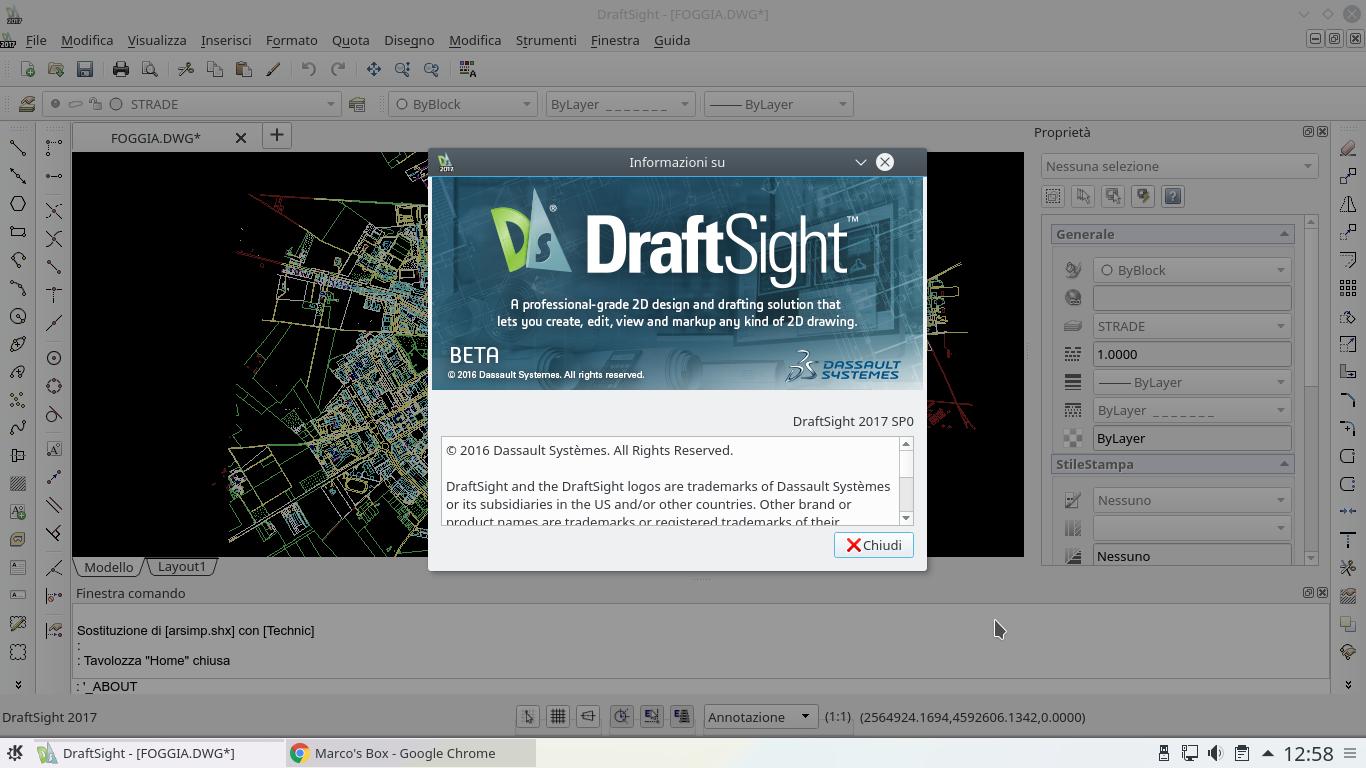Click the clock showing 12:58
The width and height of the screenshot is (1366, 768).
(1307, 753)
